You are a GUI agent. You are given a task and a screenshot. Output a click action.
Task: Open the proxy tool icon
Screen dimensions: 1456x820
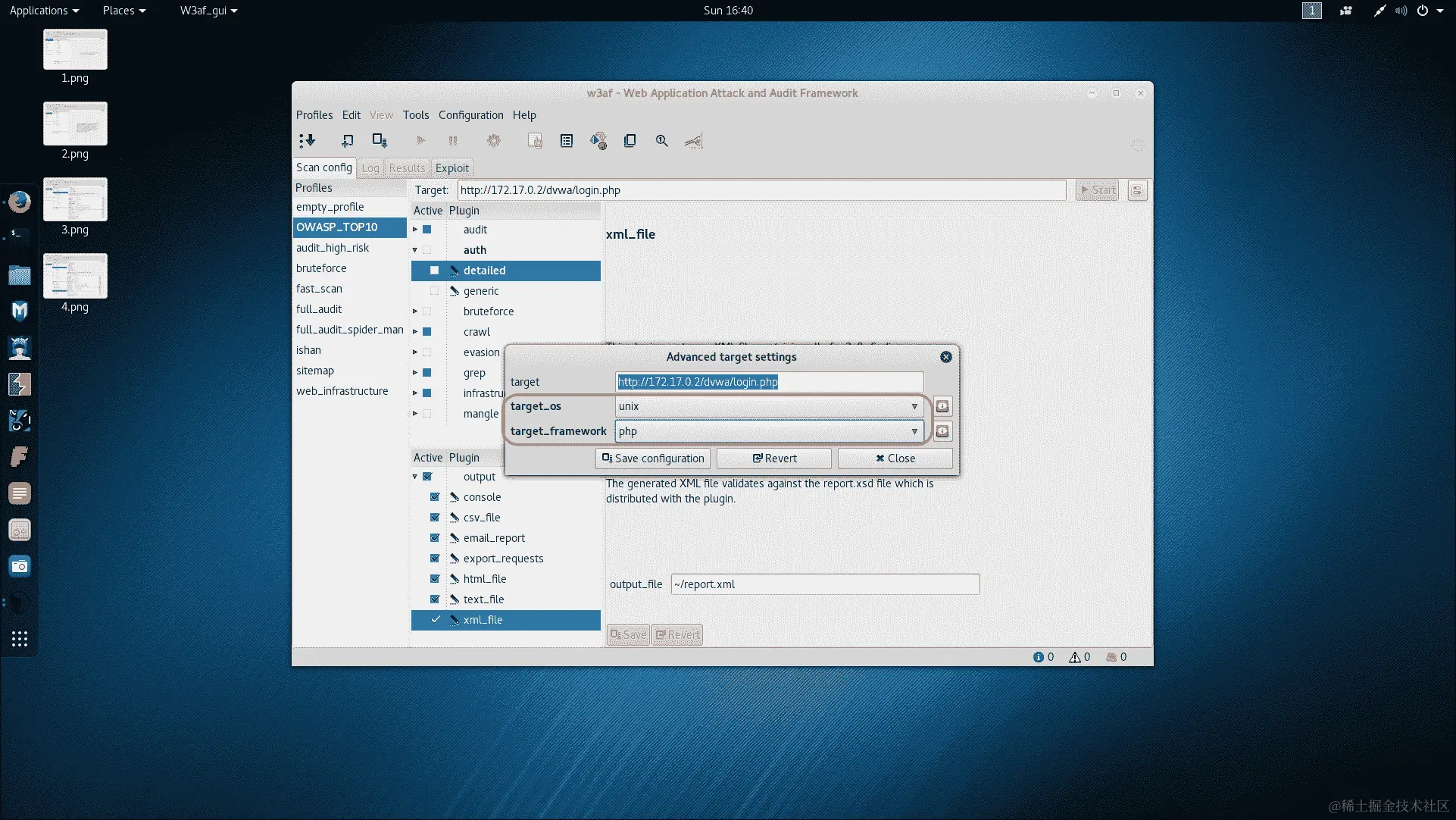694,141
